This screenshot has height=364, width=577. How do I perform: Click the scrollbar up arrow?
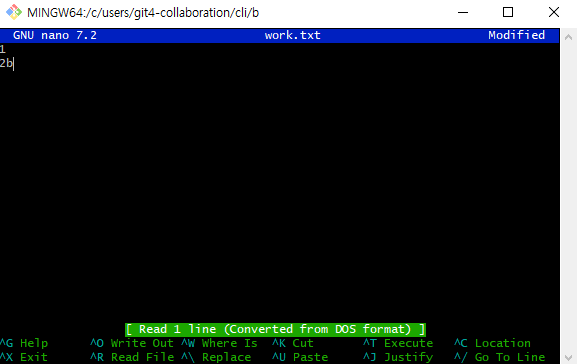click(569, 37)
